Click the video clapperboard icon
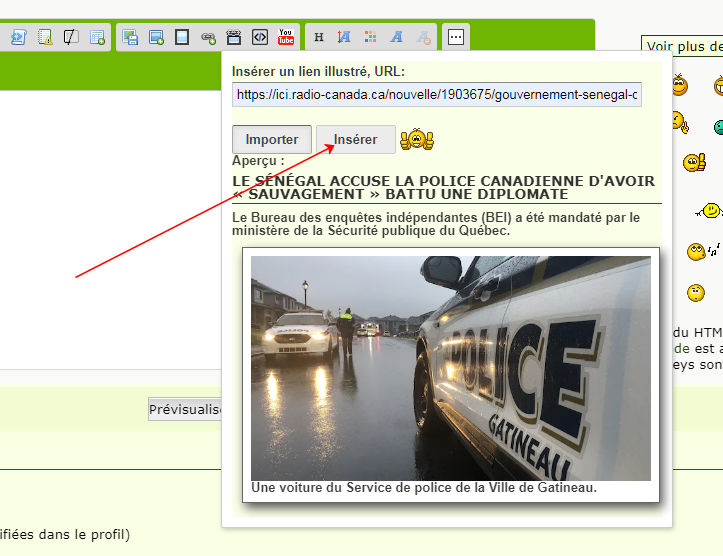 coord(234,37)
